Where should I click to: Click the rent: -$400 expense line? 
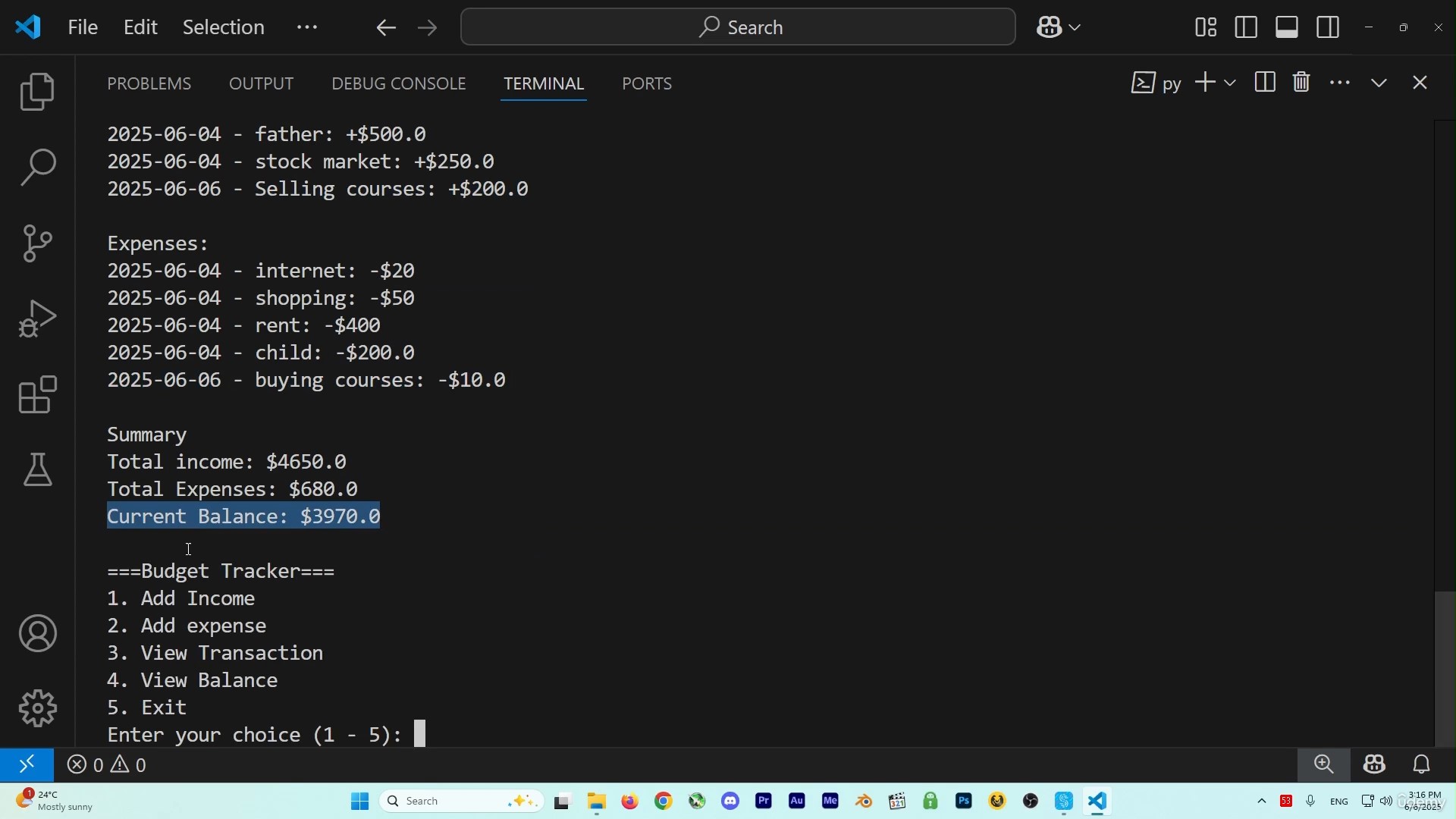point(243,325)
